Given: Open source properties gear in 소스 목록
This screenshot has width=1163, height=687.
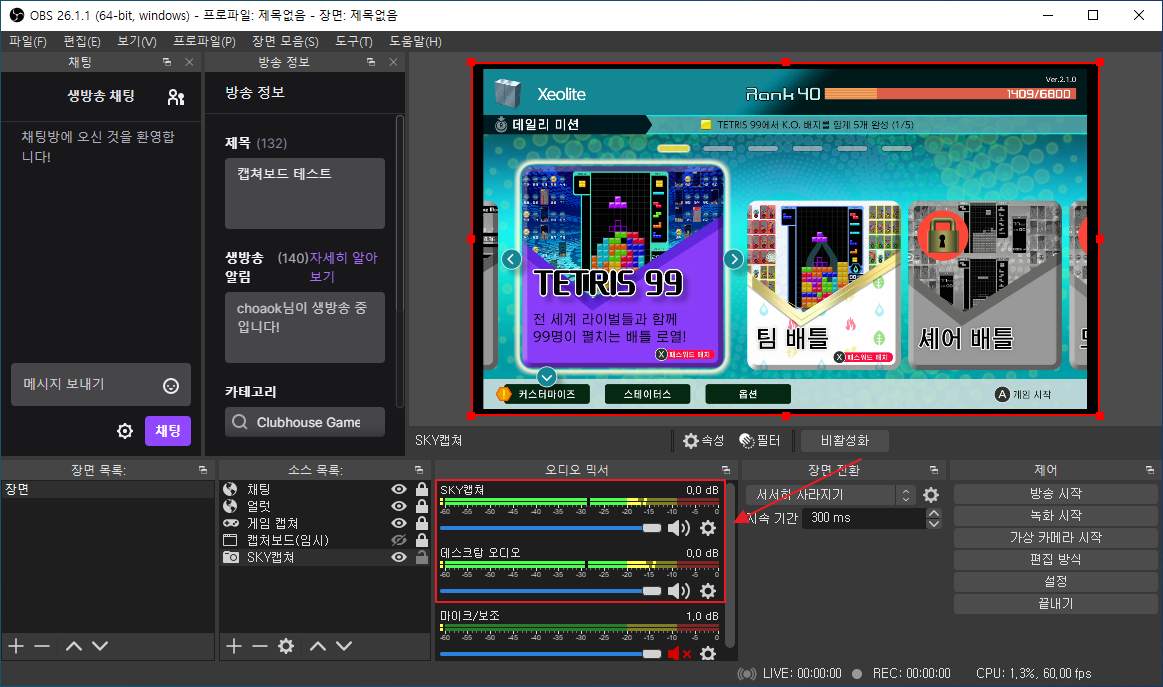Looking at the screenshot, I should coord(286,646).
